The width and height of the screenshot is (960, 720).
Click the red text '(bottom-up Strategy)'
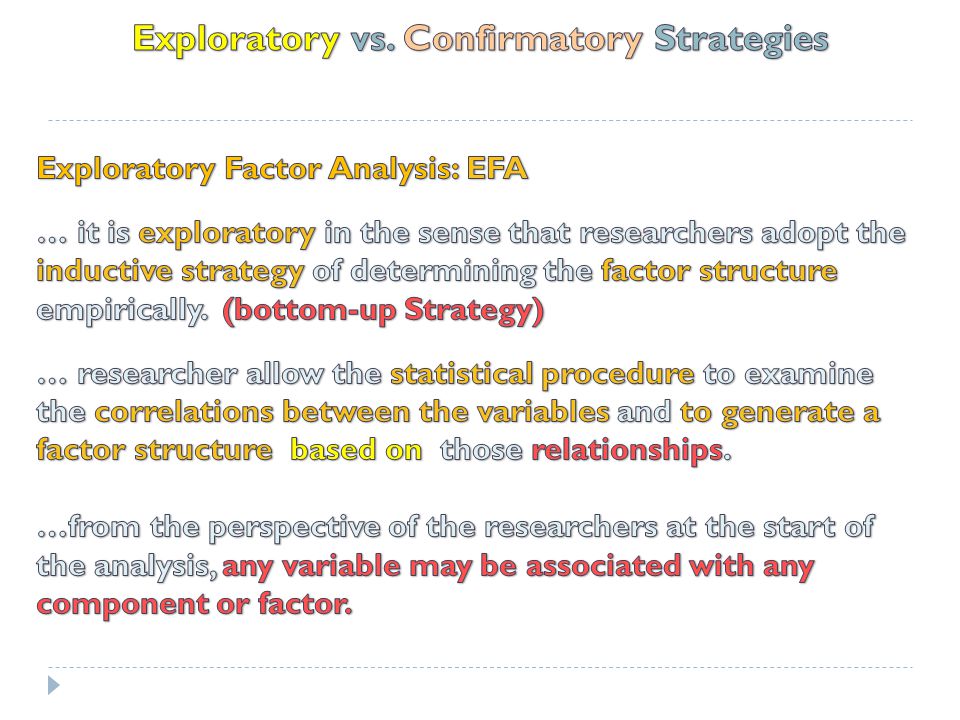click(383, 311)
